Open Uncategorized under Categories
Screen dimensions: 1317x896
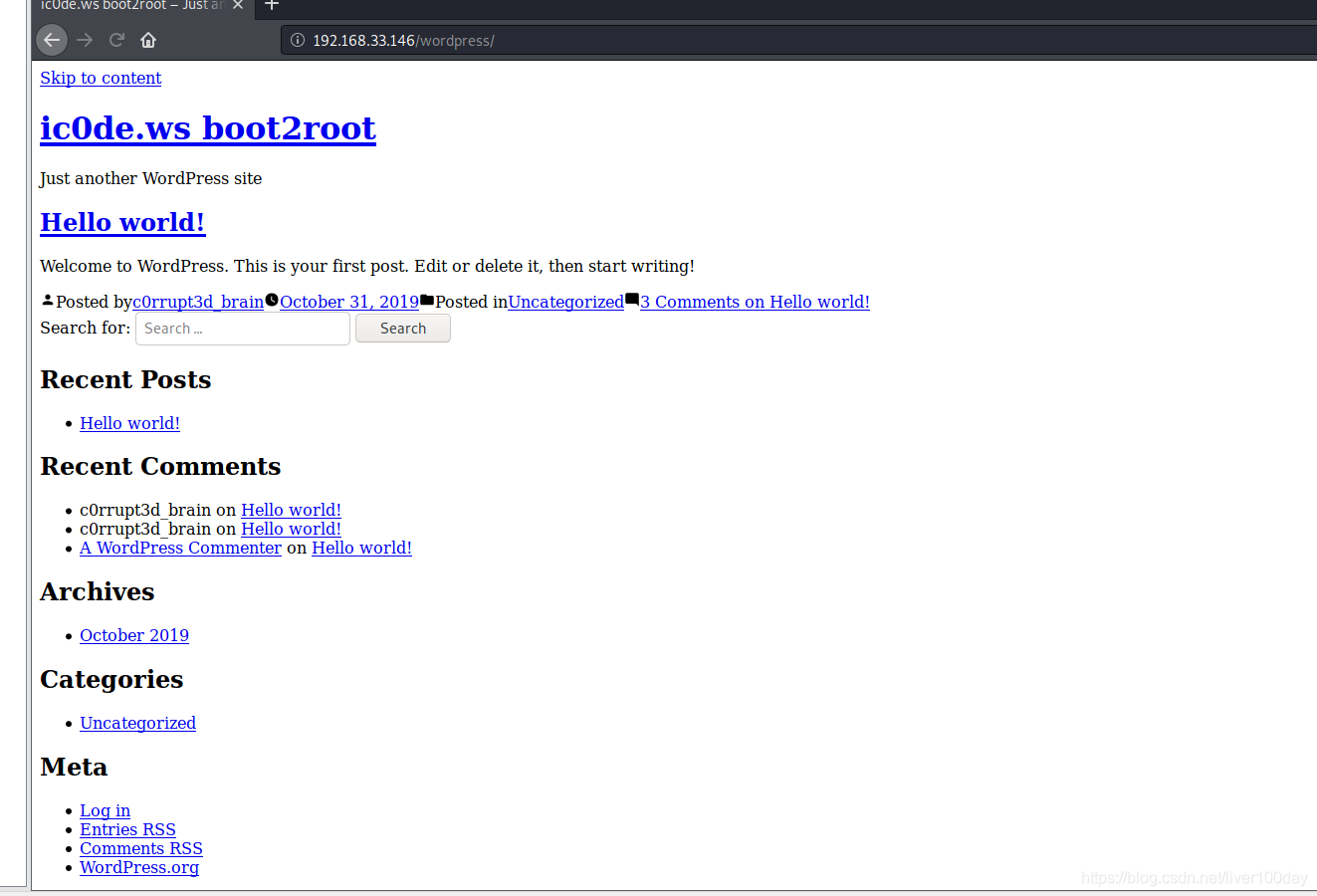click(137, 723)
